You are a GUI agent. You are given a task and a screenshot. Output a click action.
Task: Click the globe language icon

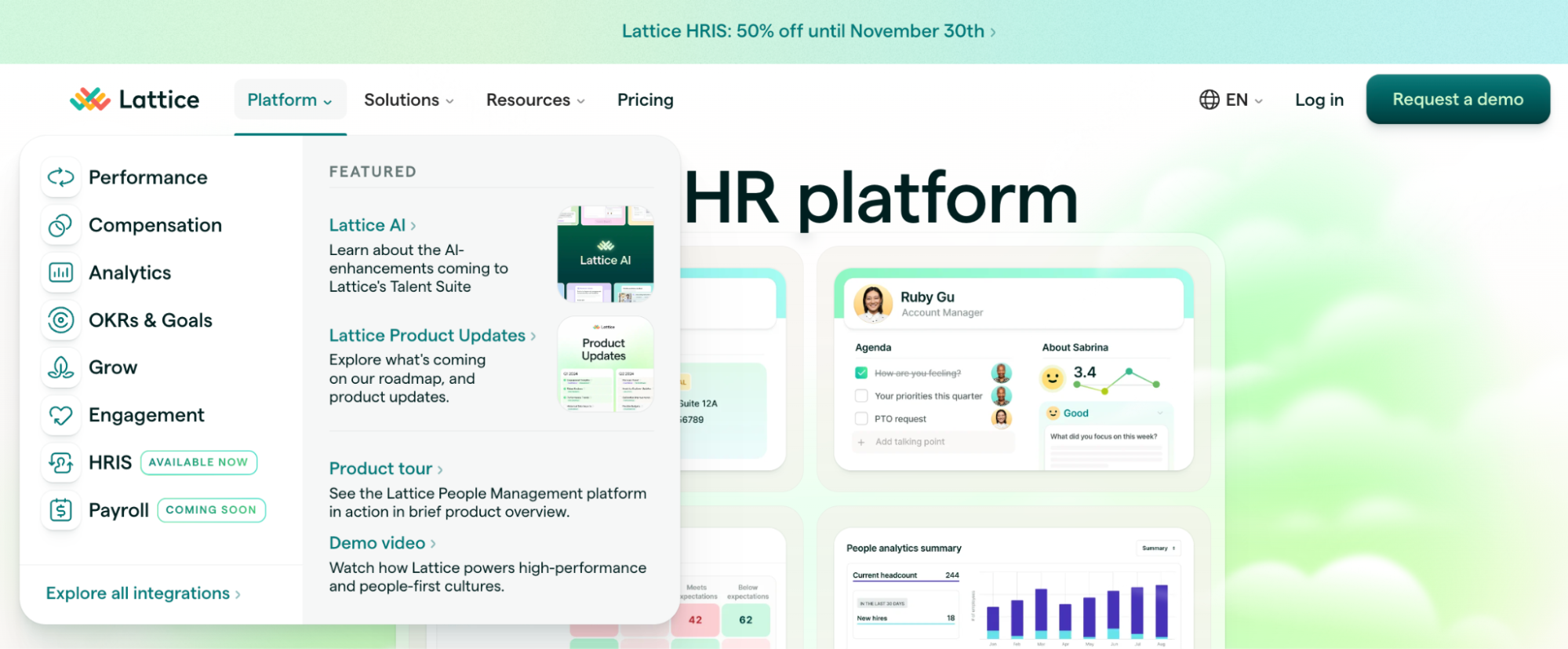1209,100
